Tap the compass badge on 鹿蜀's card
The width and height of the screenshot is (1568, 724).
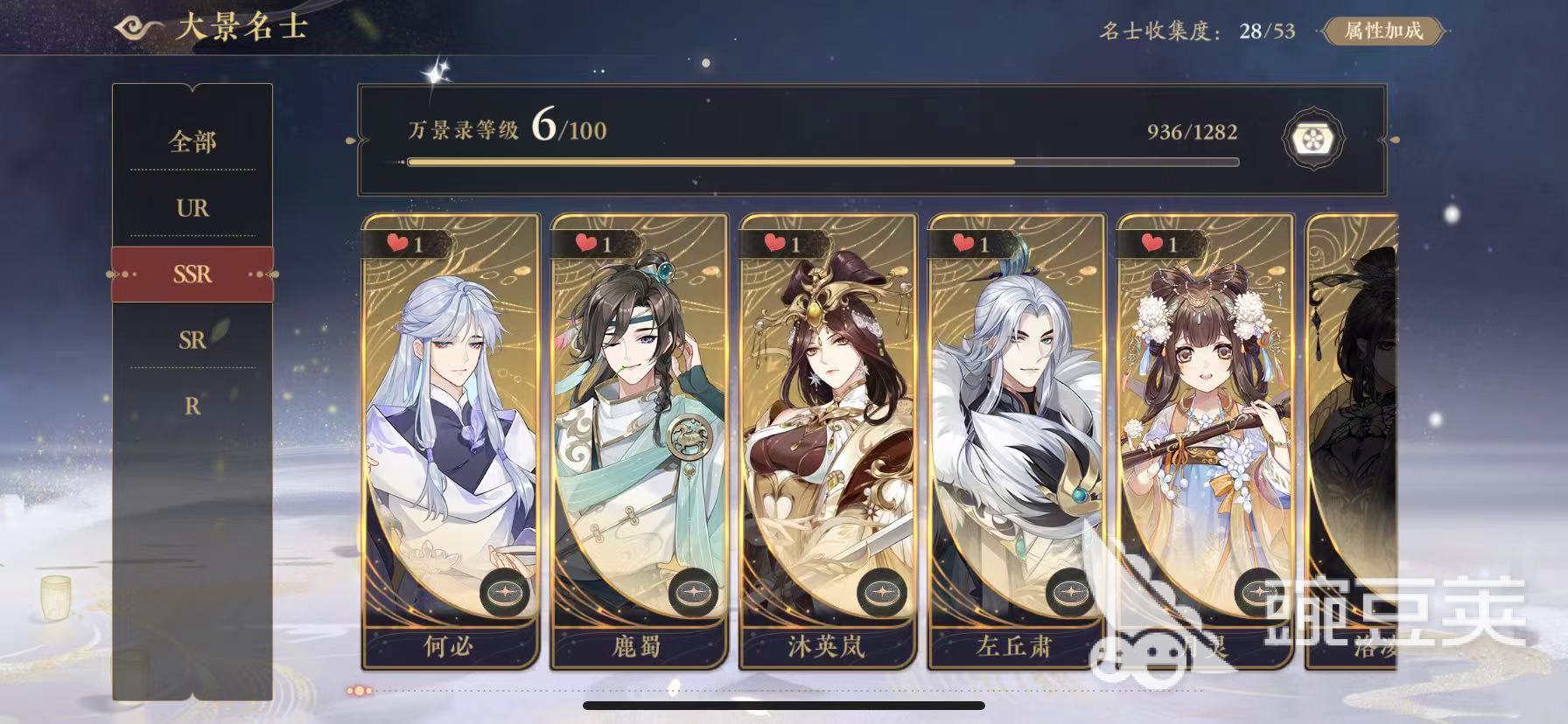(693, 591)
